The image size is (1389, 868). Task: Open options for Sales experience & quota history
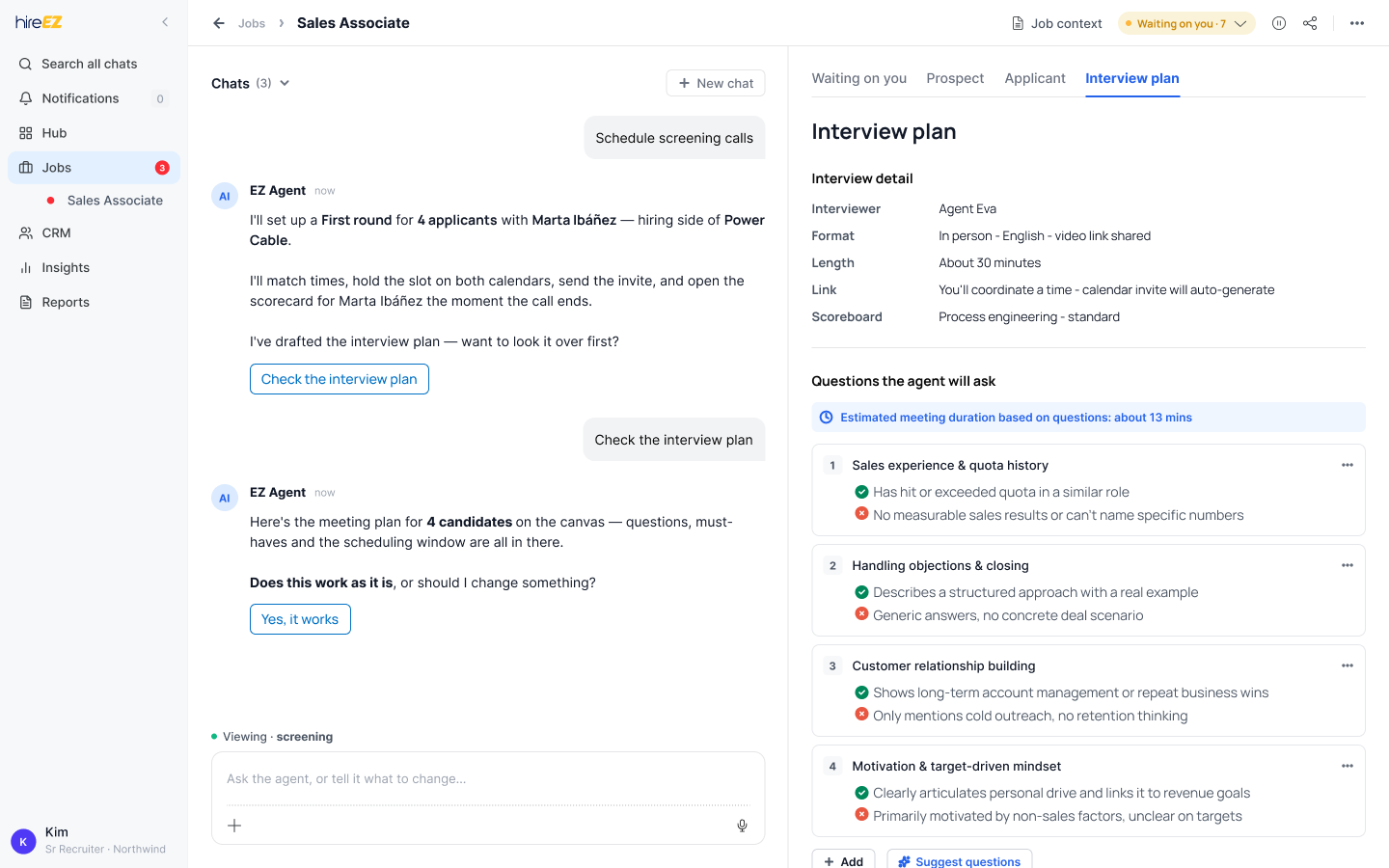click(1348, 465)
